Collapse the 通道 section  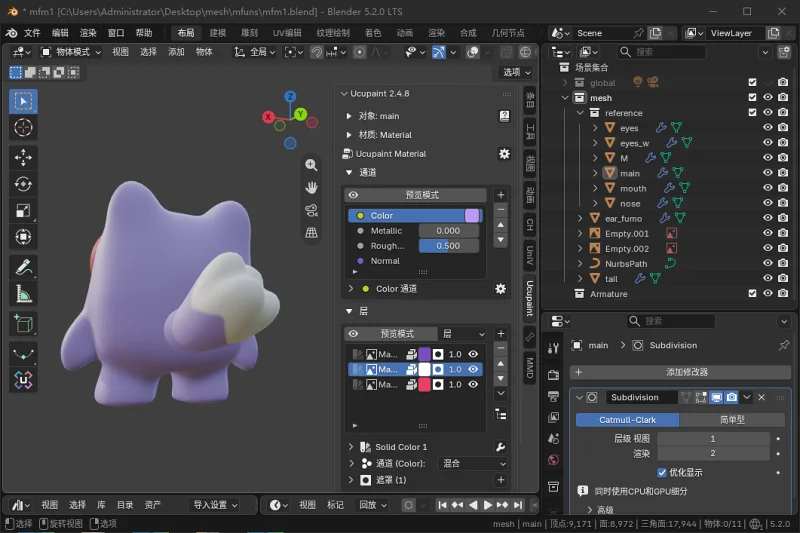348,172
